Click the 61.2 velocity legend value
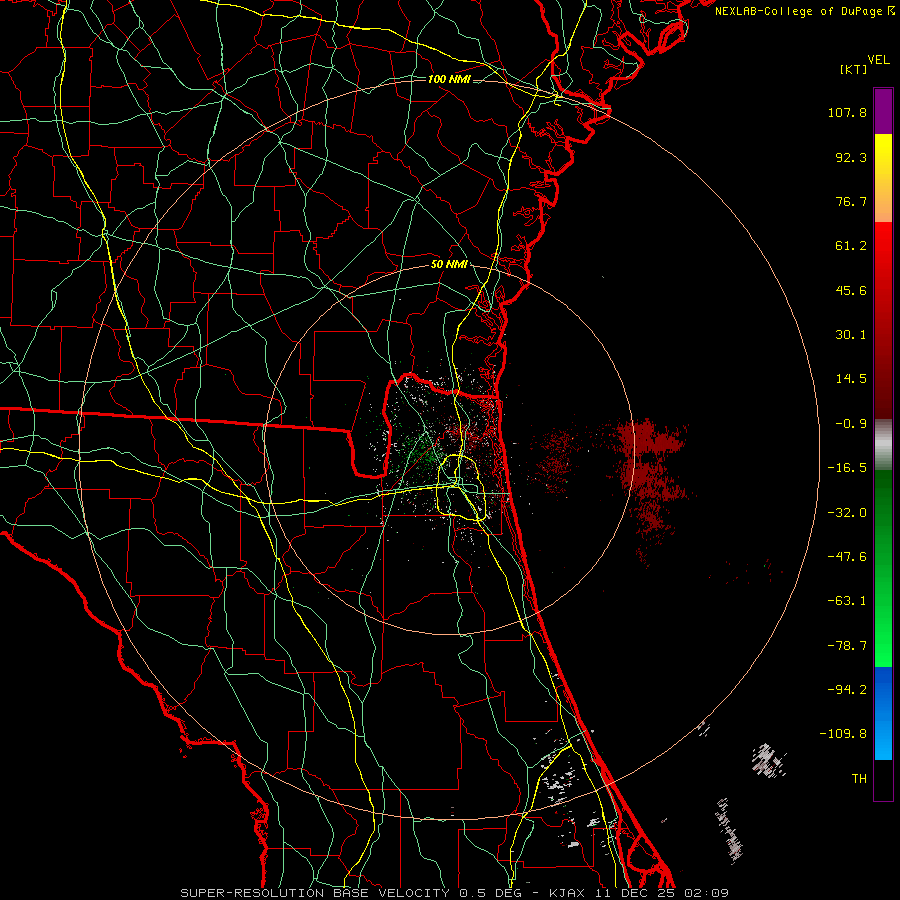Viewport: 900px width, 900px height. [851, 246]
